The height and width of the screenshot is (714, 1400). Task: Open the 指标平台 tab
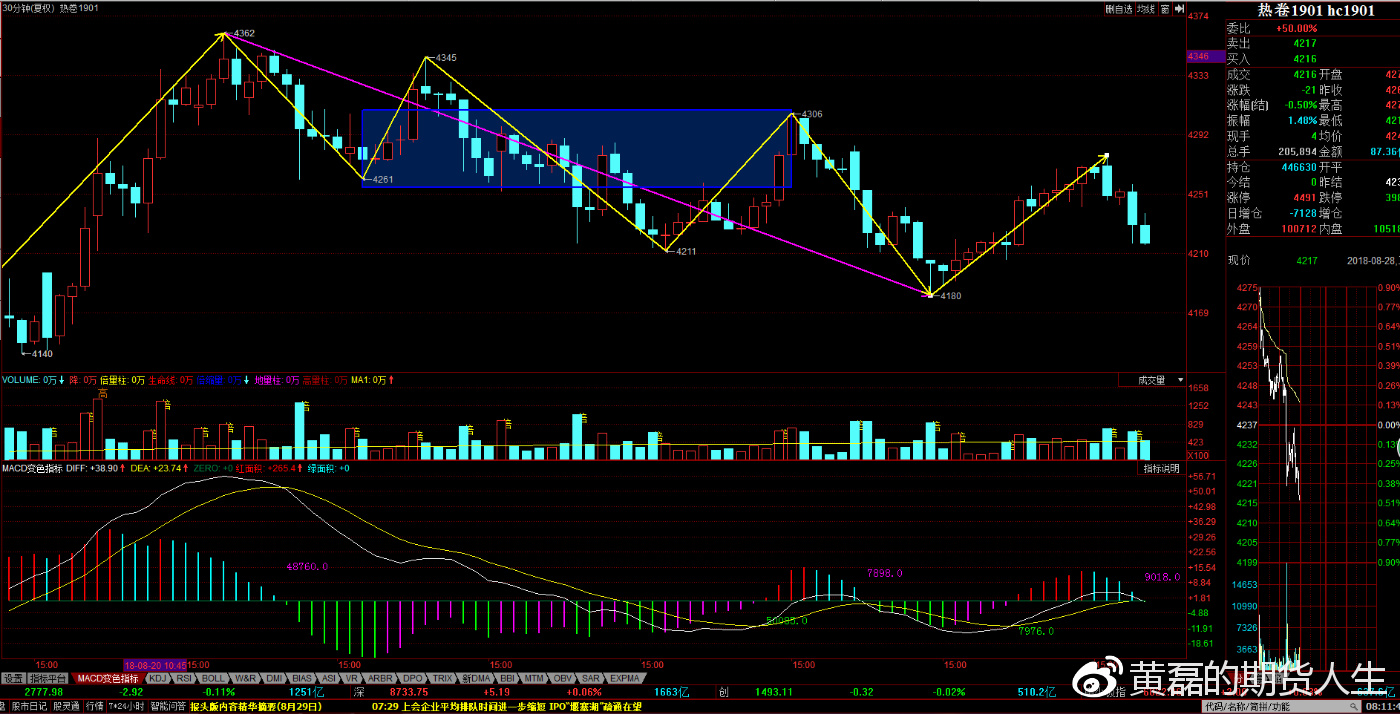46,678
